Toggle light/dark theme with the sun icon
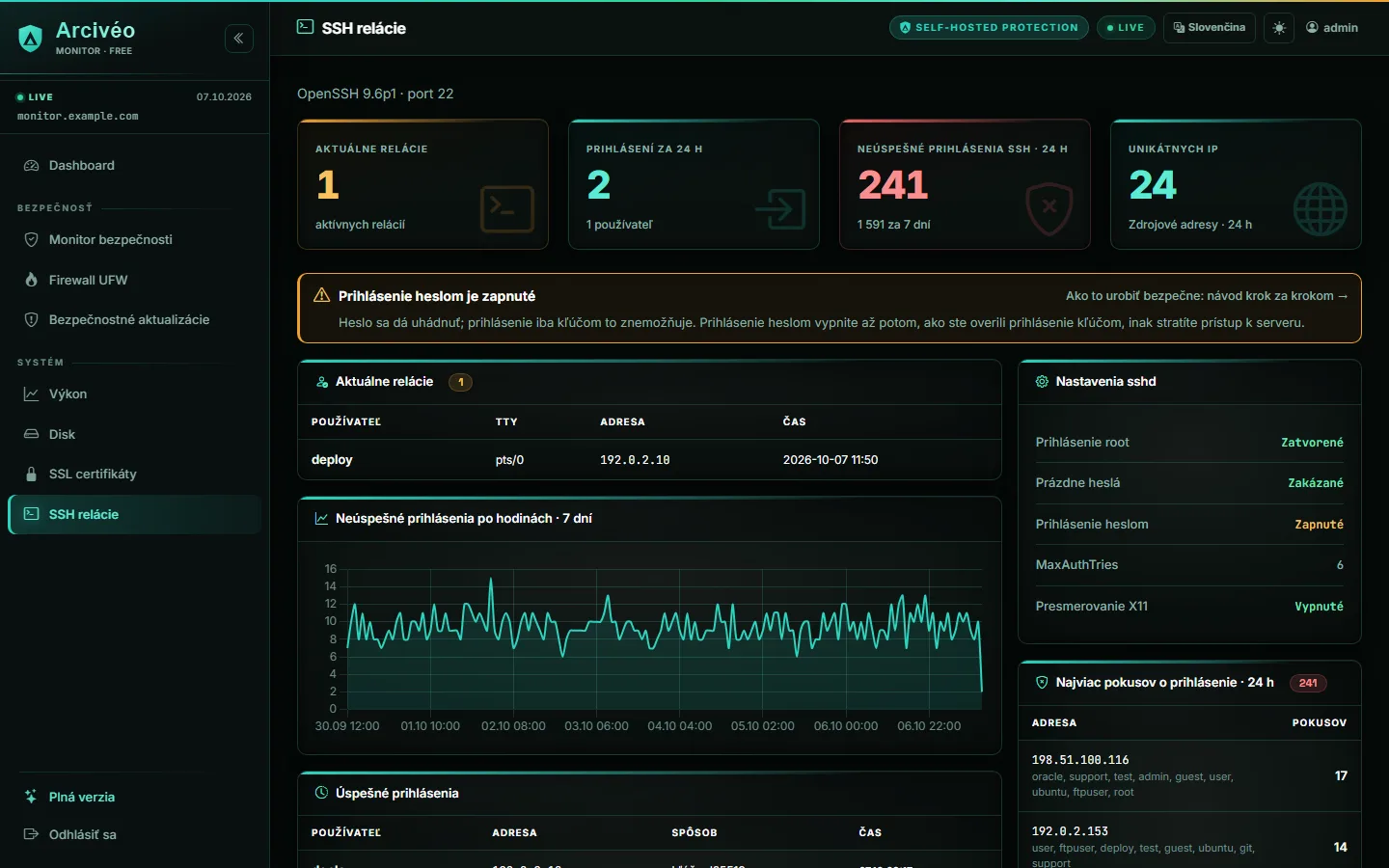1389x868 pixels. point(1279,28)
